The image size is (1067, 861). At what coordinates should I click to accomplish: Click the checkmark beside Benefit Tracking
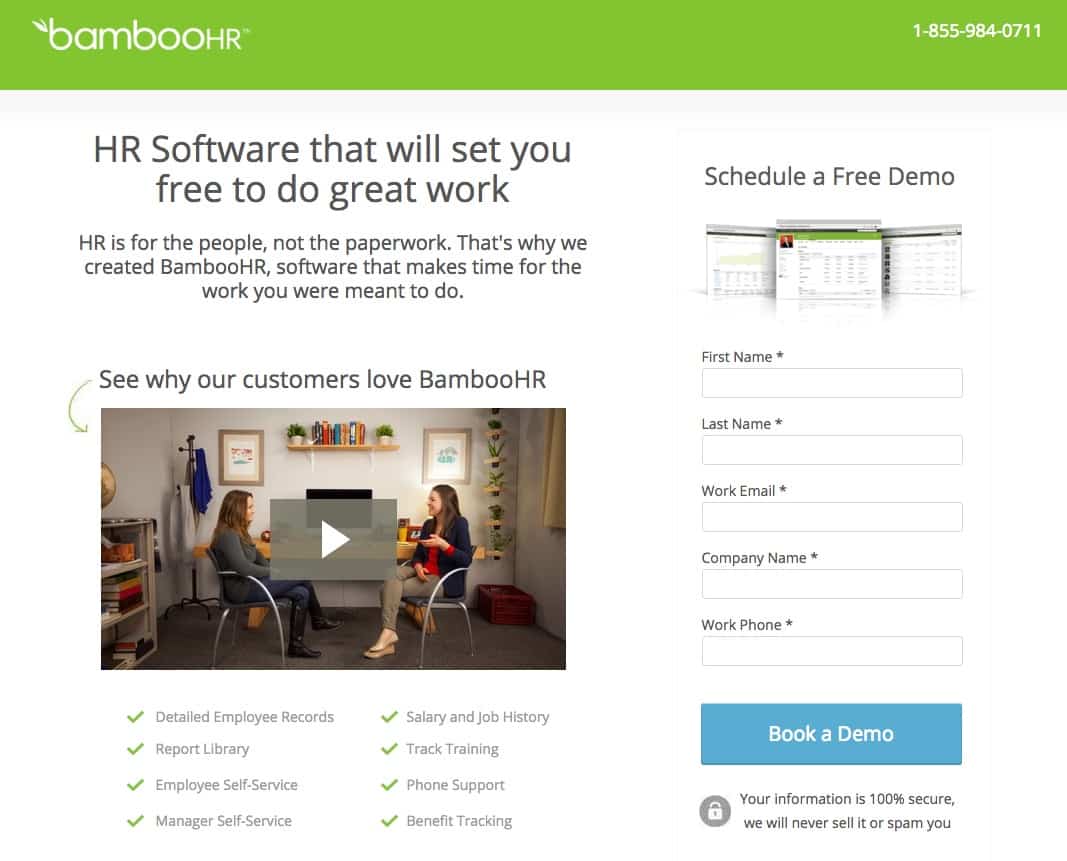coord(389,821)
